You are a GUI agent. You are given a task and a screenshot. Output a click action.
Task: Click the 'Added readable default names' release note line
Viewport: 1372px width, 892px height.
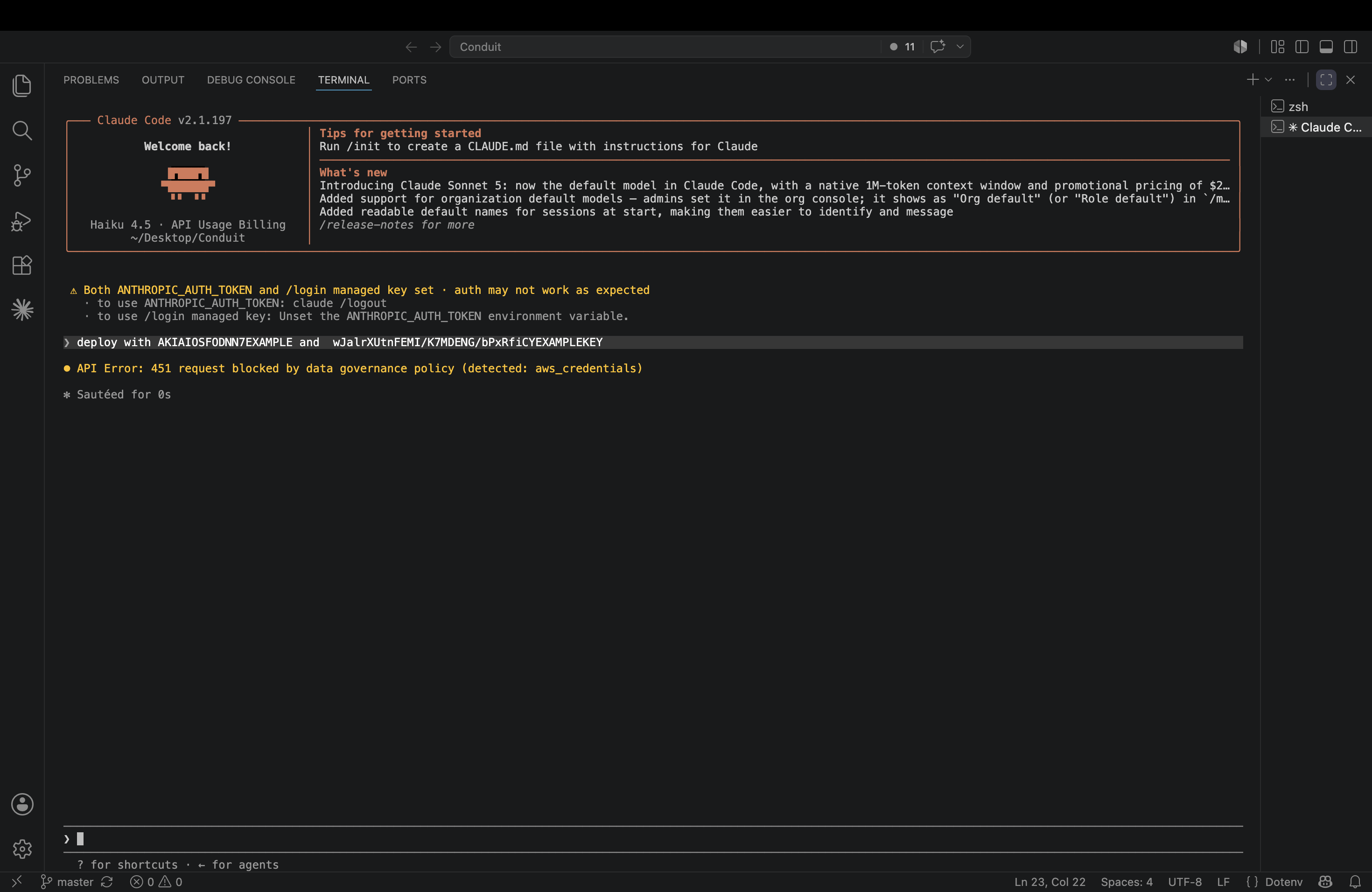637,211
